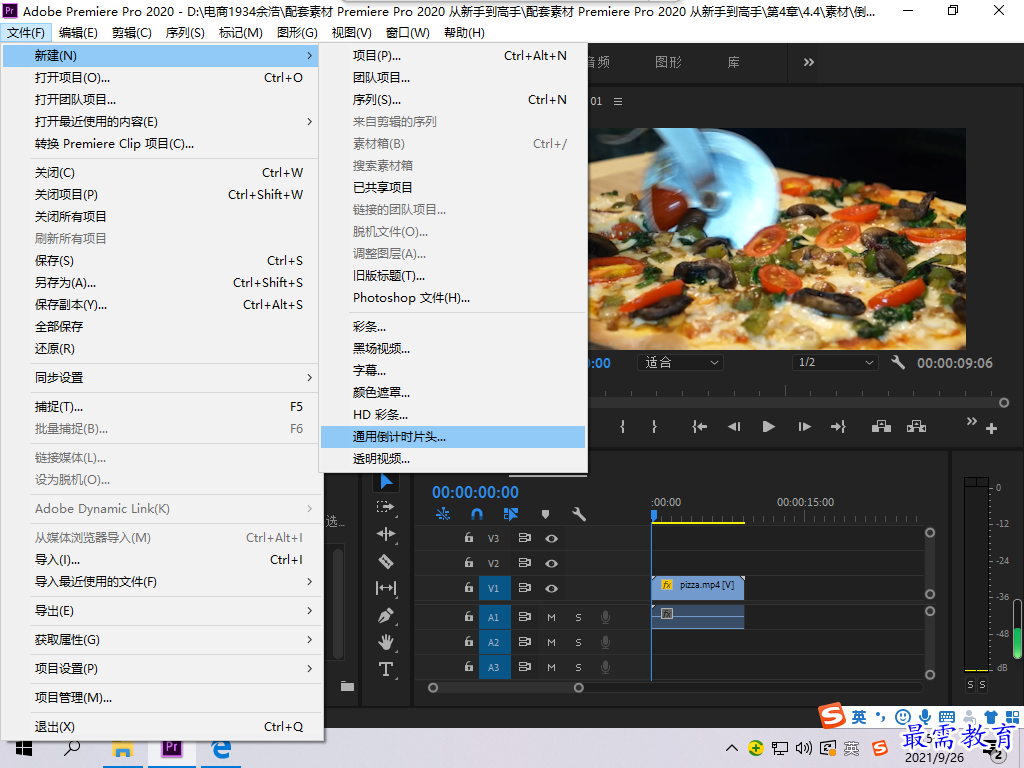Toggle V3 track output eye
The height and width of the screenshot is (768, 1024).
coord(551,538)
